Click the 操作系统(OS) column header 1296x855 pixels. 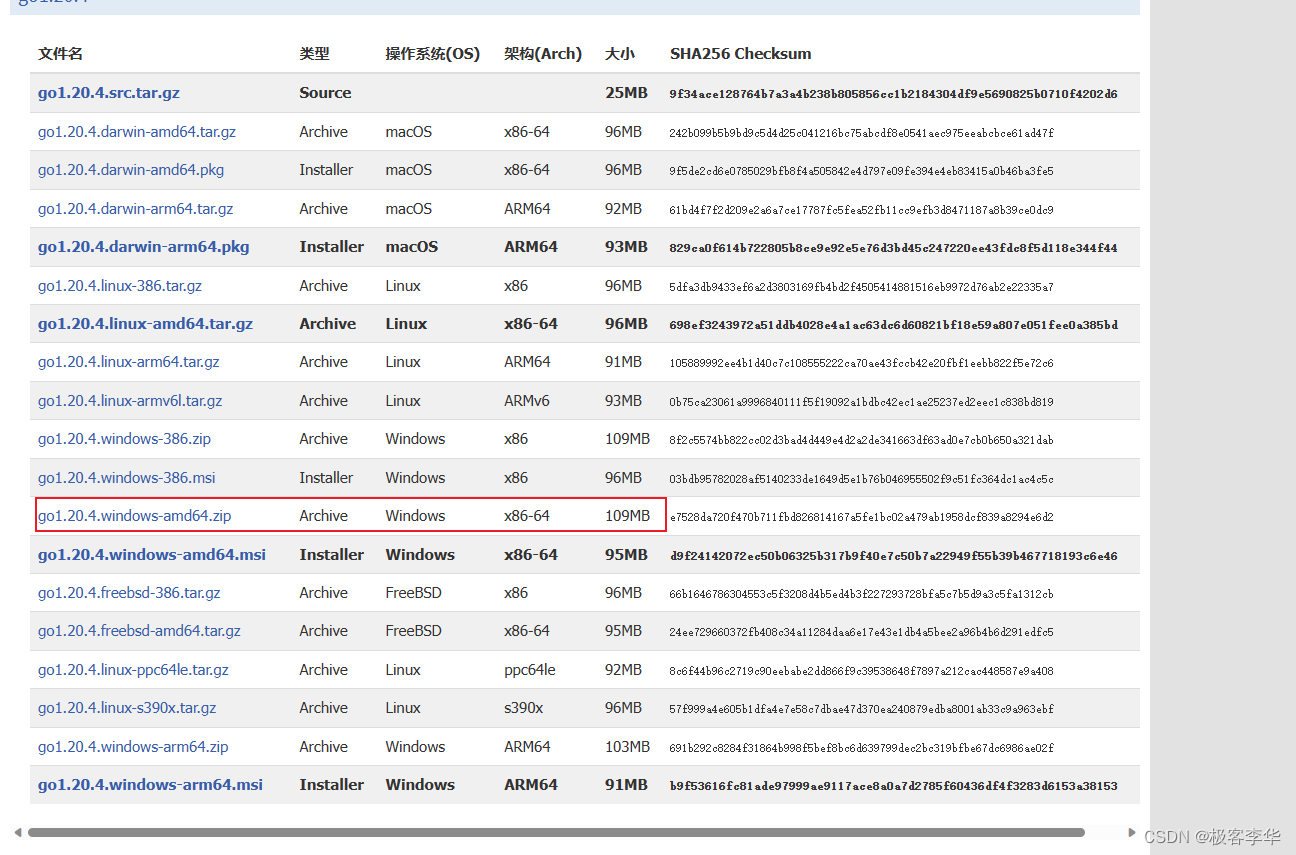[433, 54]
